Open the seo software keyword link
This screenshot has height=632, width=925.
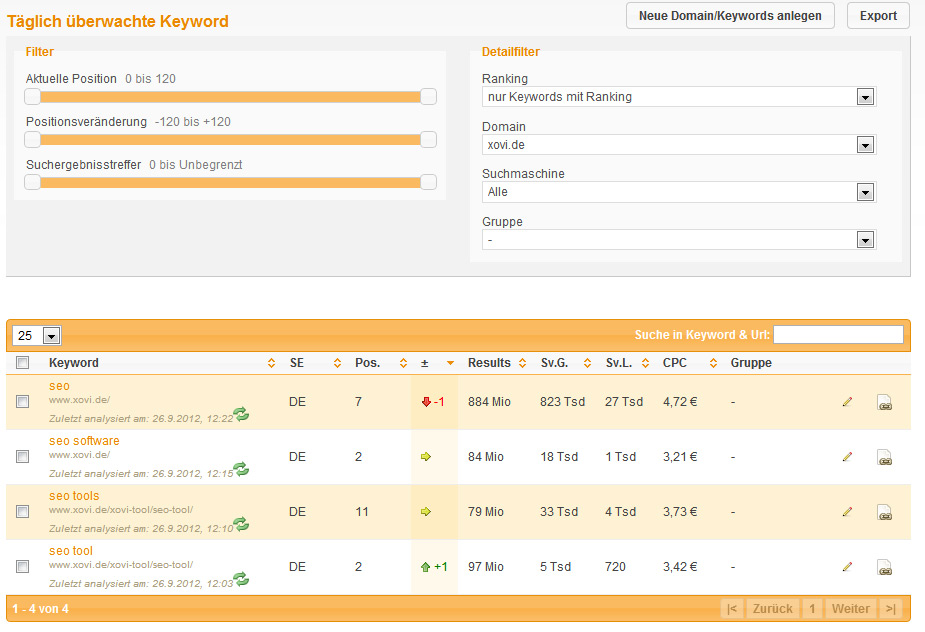pos(84,441)
